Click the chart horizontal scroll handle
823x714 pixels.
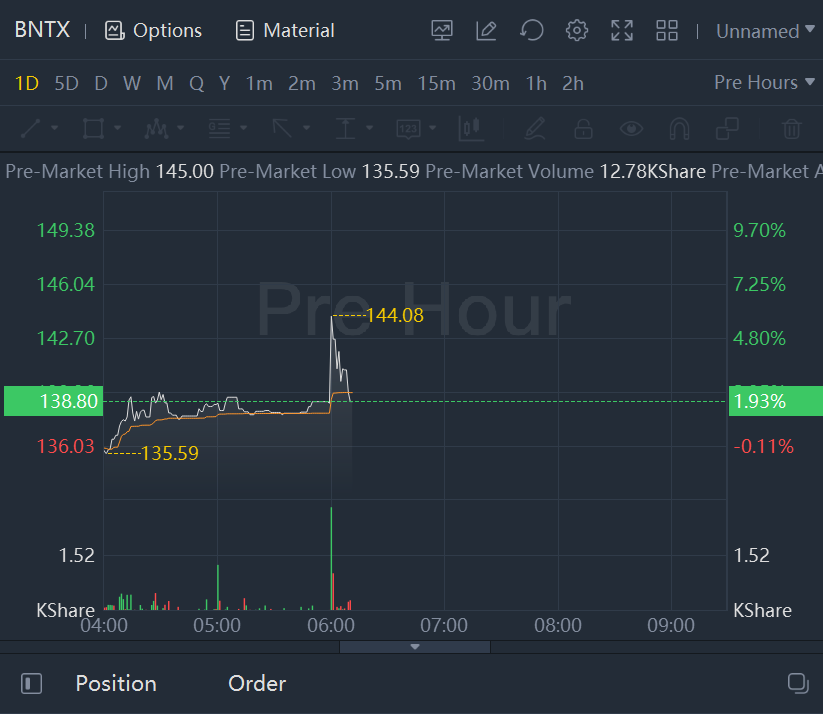click(415, 647)
